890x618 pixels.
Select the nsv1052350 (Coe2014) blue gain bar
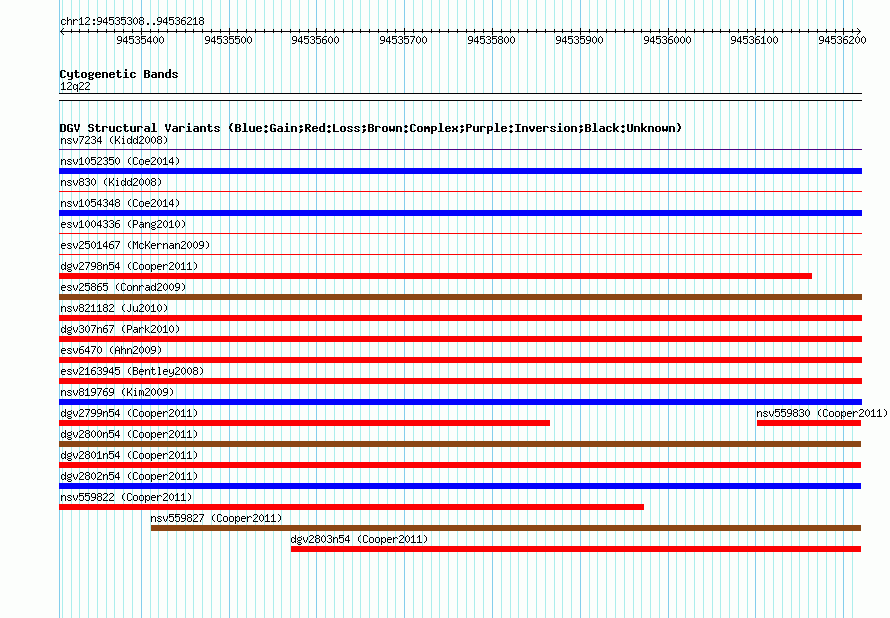click(460, 171)
